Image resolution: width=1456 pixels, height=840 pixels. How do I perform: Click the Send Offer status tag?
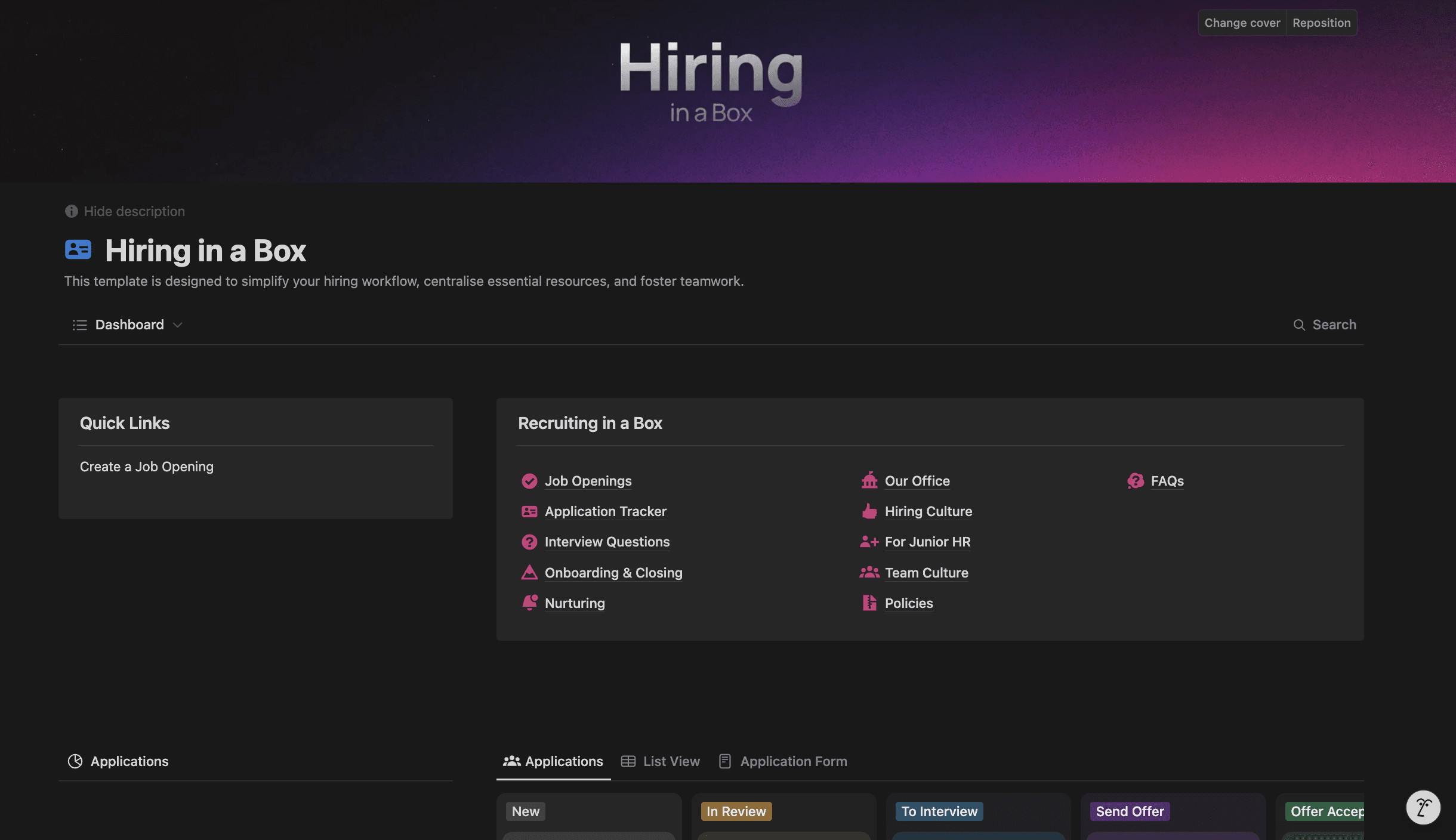coord(1130,811)
